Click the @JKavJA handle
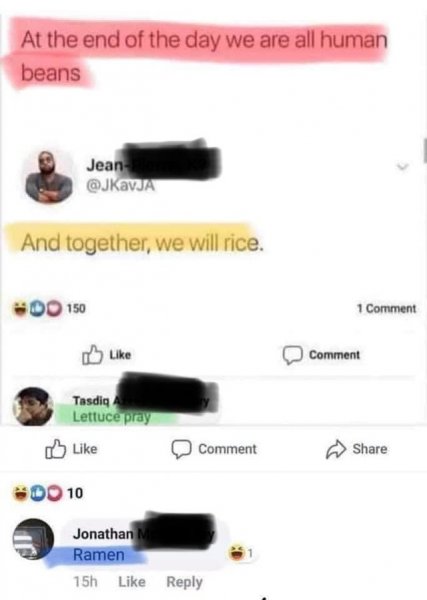The image size is (427, 600). click(x=121, y=186)
